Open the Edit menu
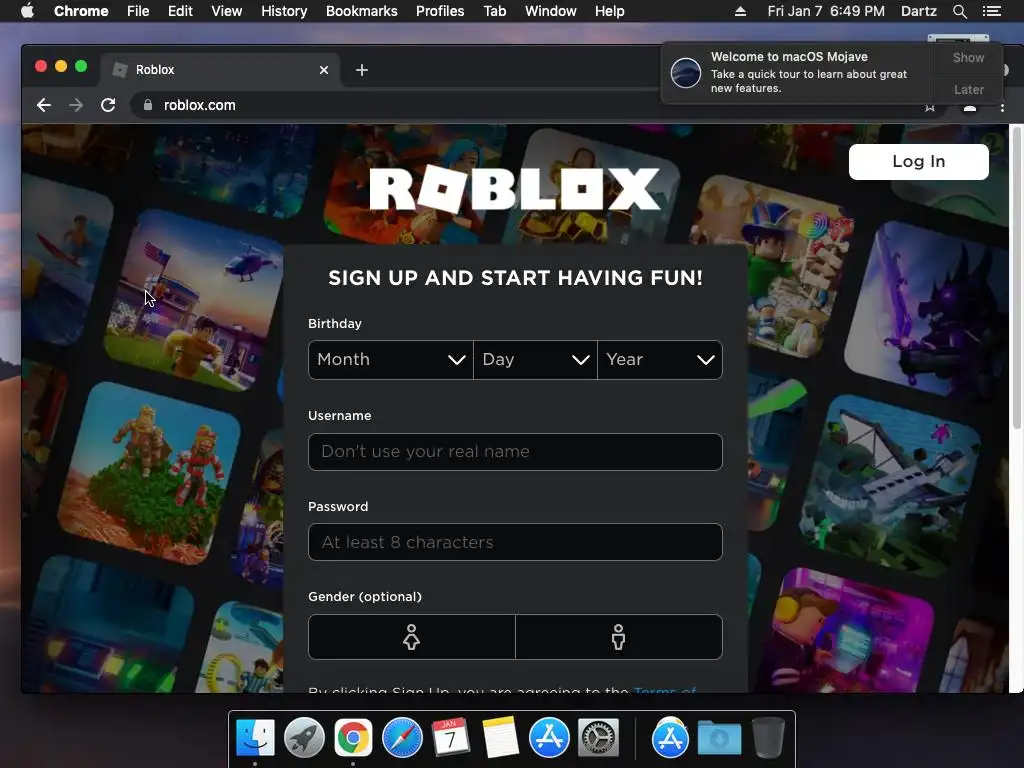 pos(180,11)
